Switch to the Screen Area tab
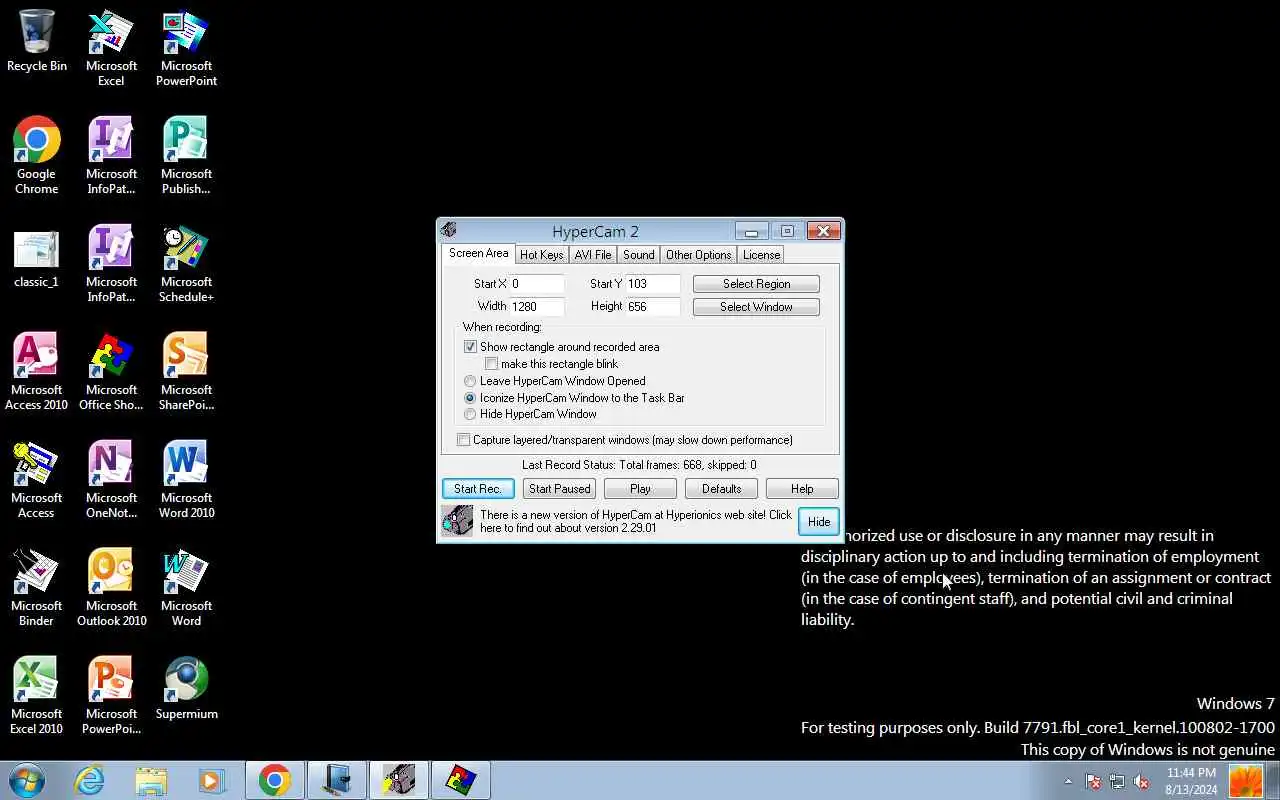This screenshot has width=1280, height=800. click(478, 254)
